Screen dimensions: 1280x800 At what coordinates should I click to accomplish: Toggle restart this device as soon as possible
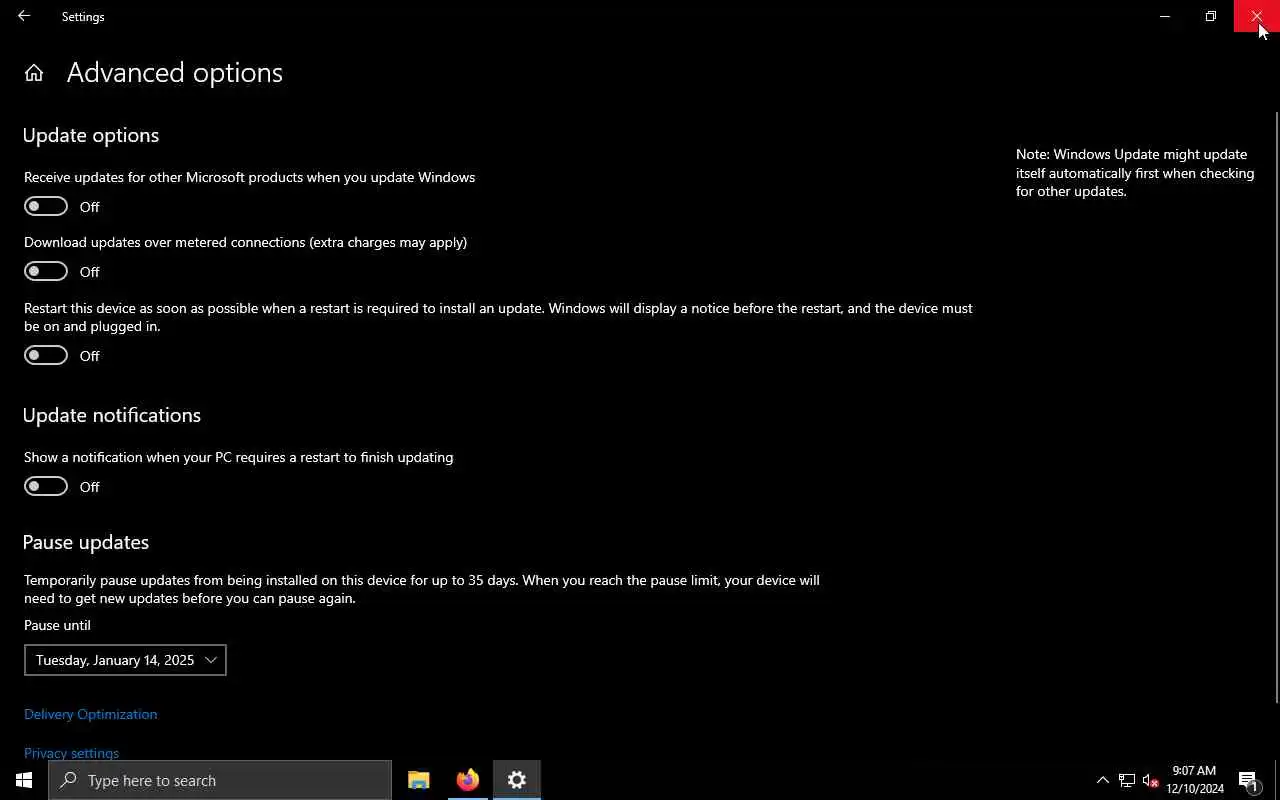click(x=46, y=355)
